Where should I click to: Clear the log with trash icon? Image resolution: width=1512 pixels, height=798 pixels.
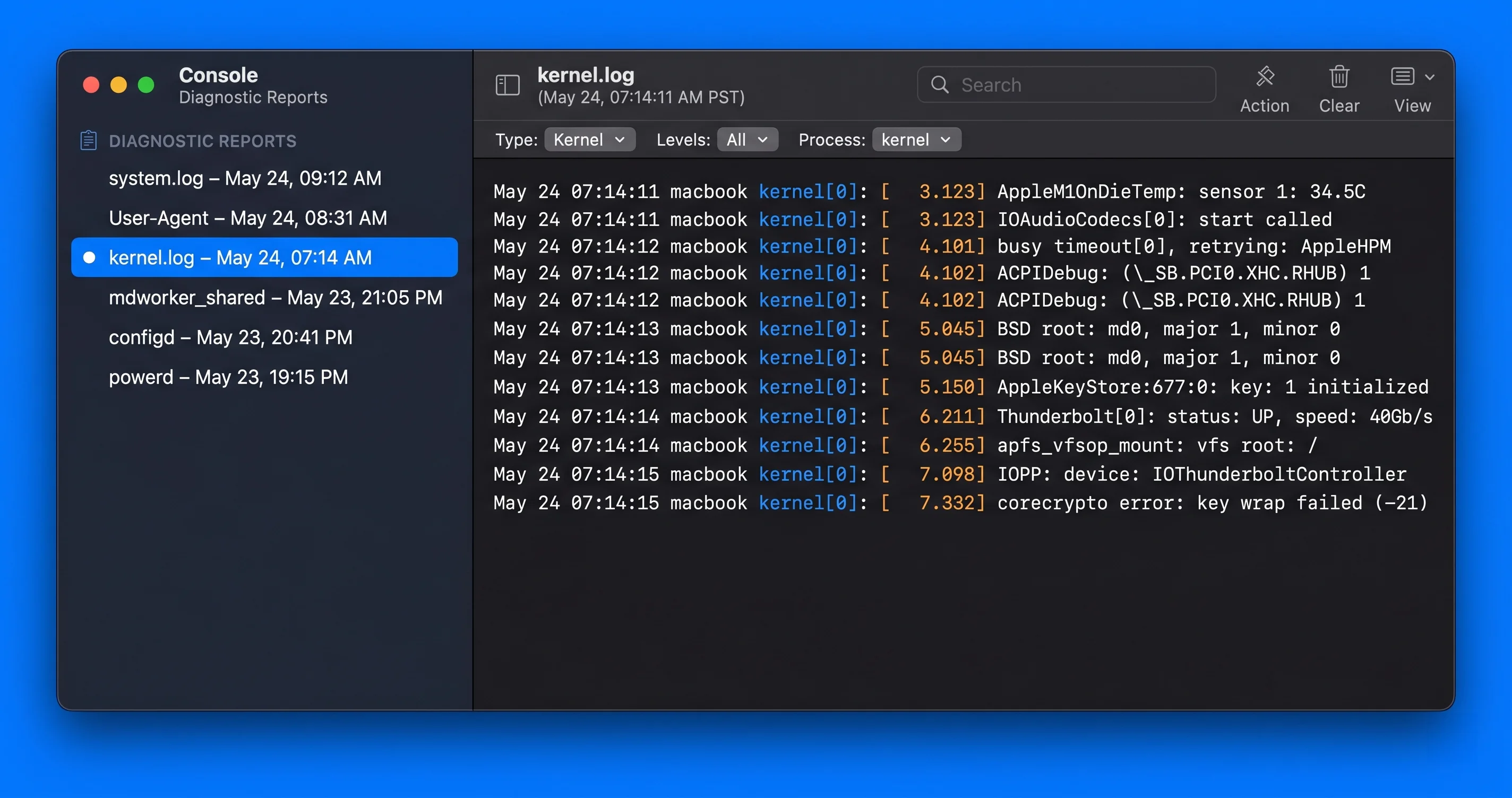(x=1339, y=76)
